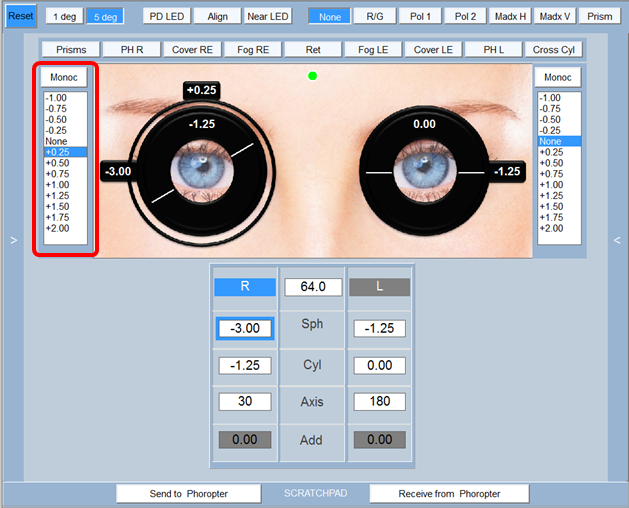
Task: Select the Pol 1 filter
Action: [x=422, y=17]
